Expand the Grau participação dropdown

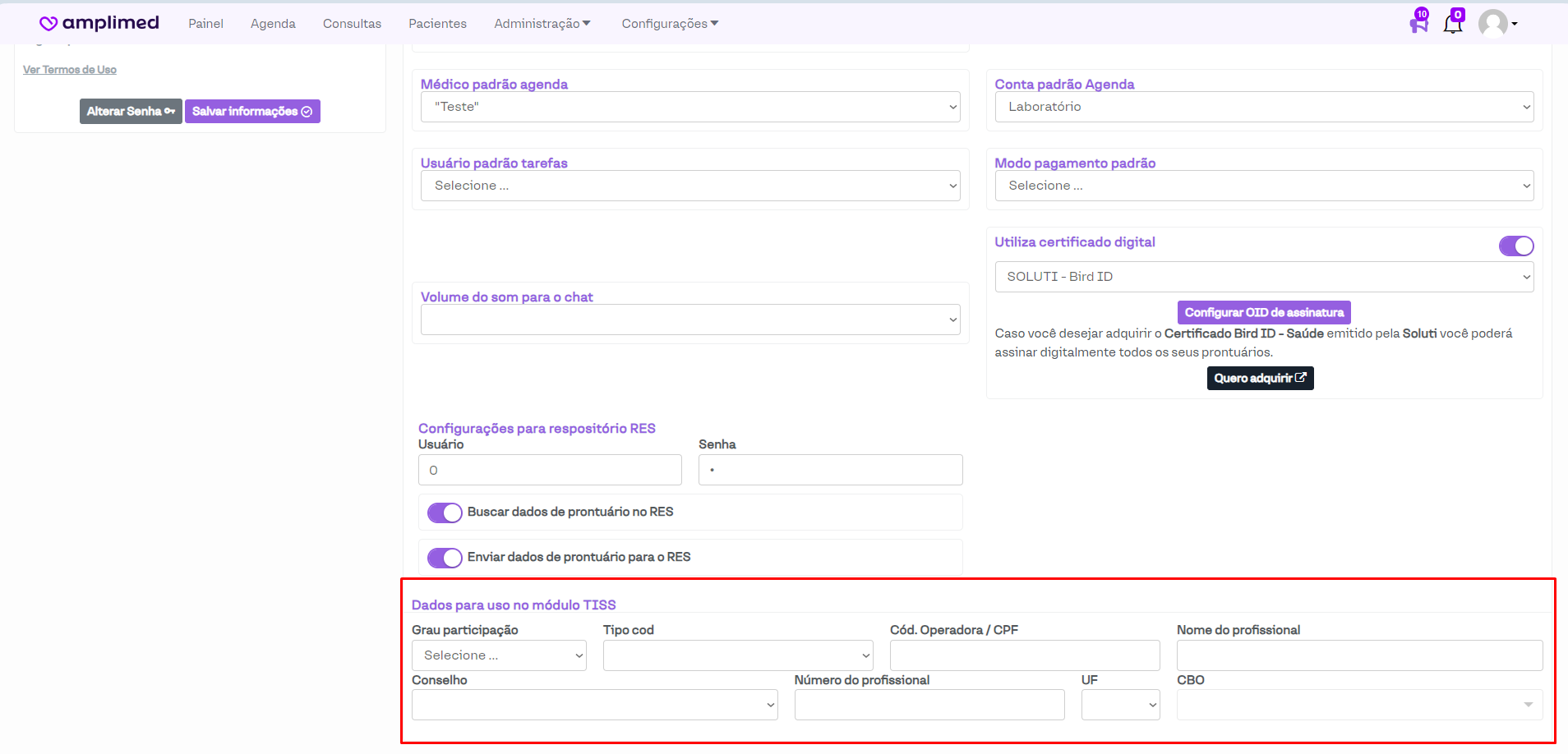pyautogui.click(x=499, y=655)
